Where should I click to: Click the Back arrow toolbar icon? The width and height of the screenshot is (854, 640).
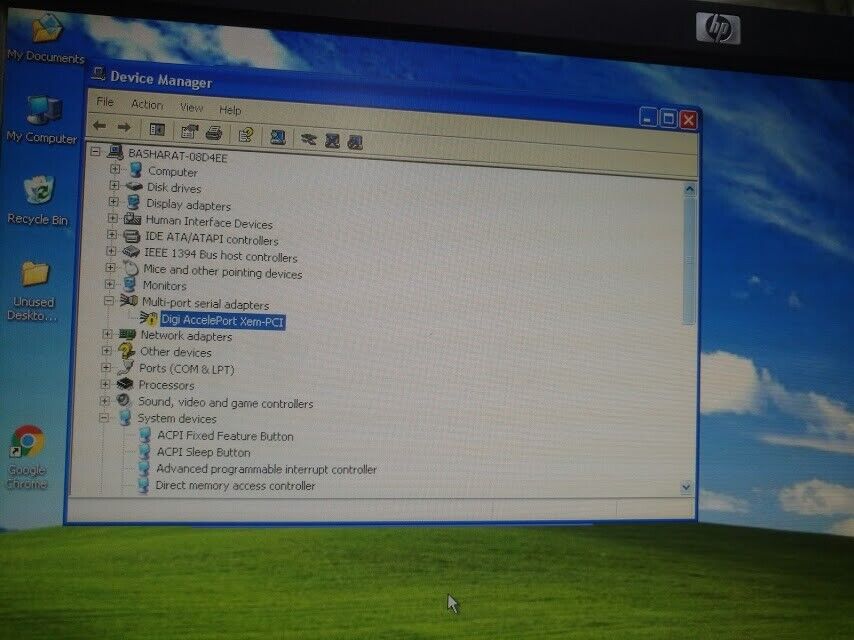pos(100,126)
